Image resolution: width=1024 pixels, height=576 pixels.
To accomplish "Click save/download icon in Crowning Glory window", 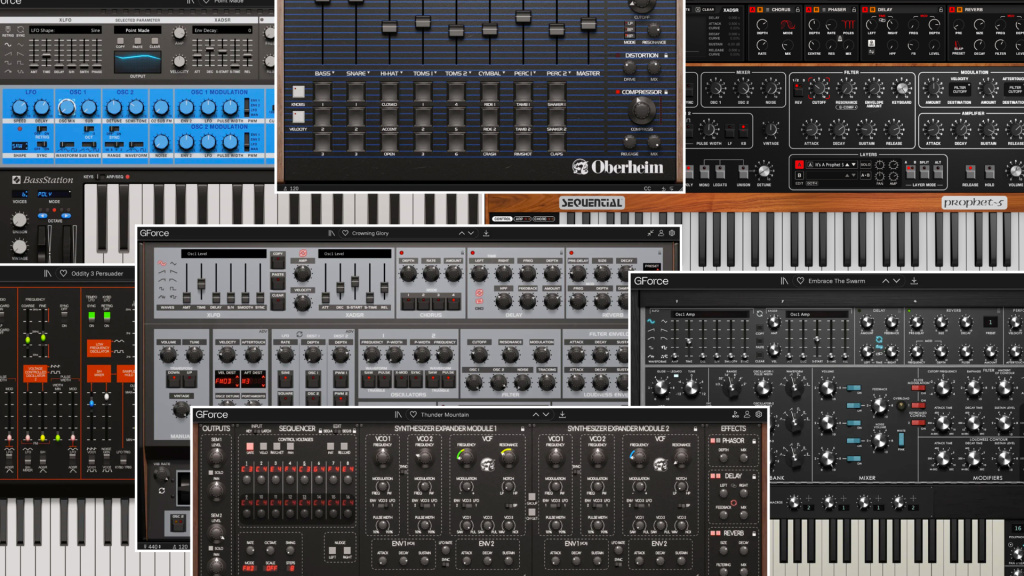I will [486, 233].
